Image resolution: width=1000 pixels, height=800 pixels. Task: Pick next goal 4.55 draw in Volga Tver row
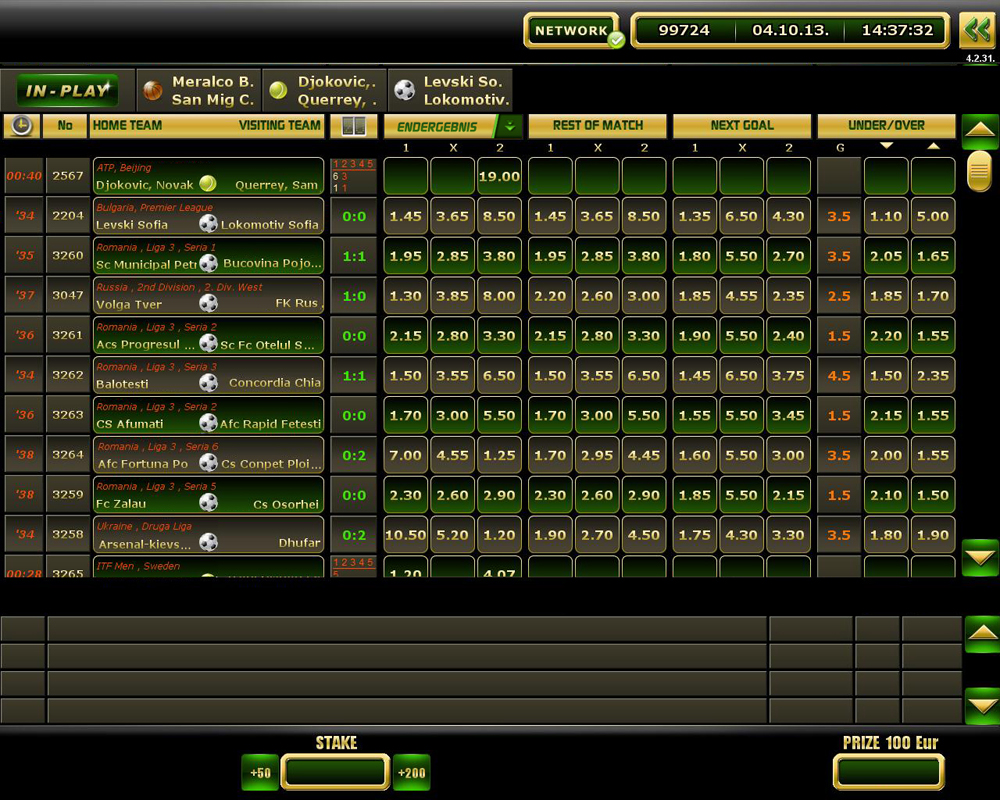point(741,295)
